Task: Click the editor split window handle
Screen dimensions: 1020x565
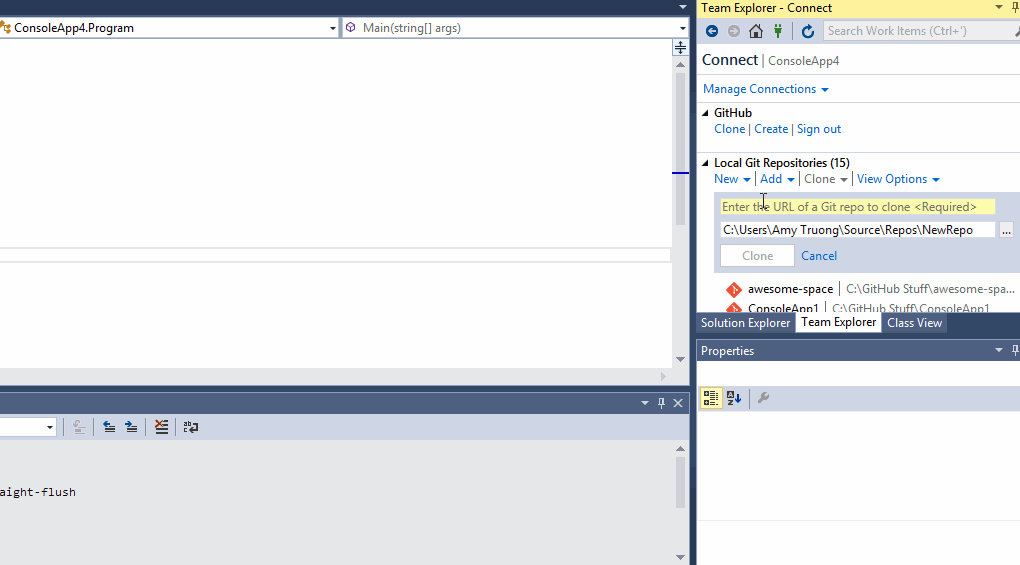Action: pyautogui.click(x=680, y=47)
